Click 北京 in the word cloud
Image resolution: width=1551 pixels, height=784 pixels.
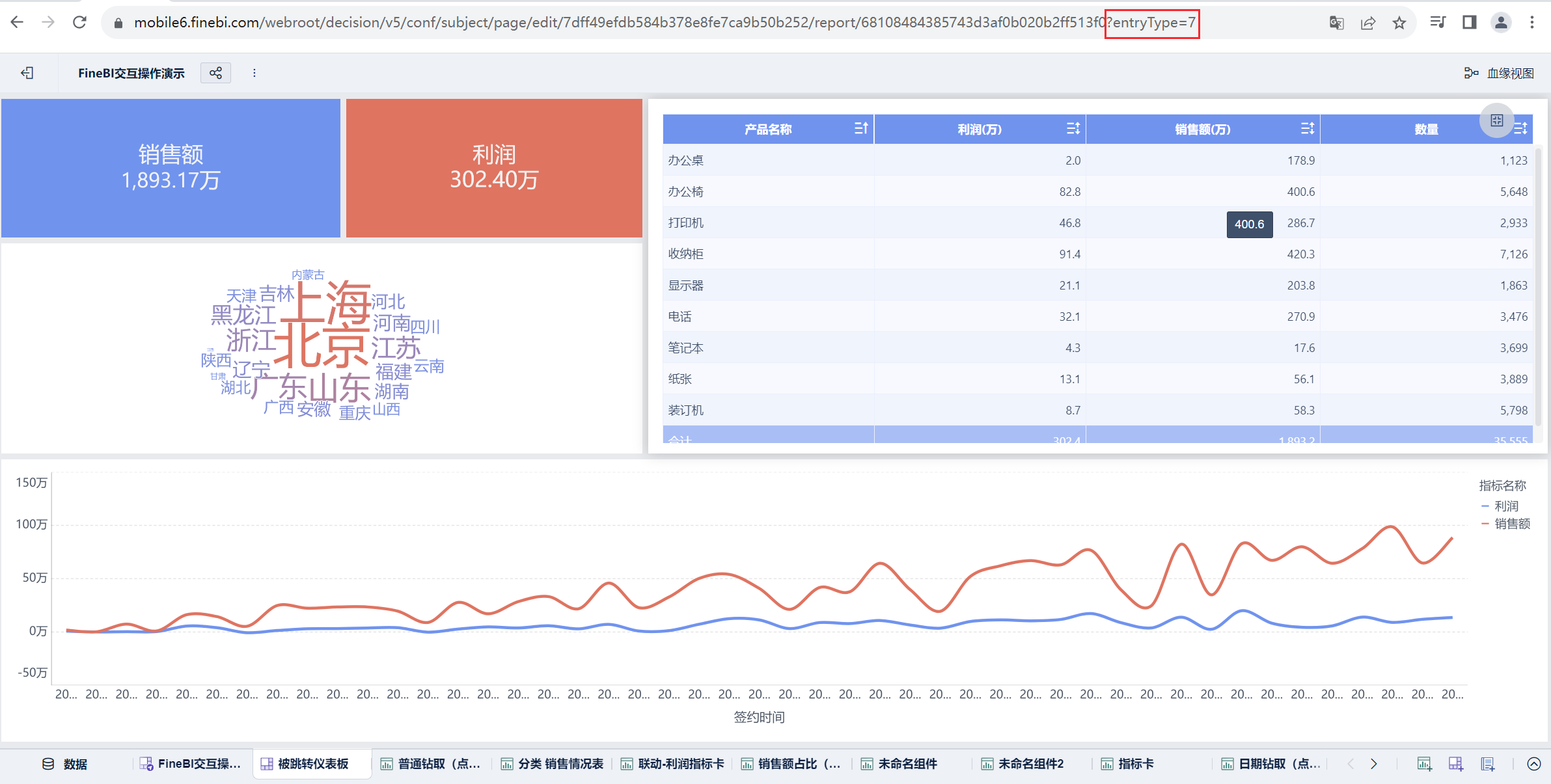click(x=322, y=345)
